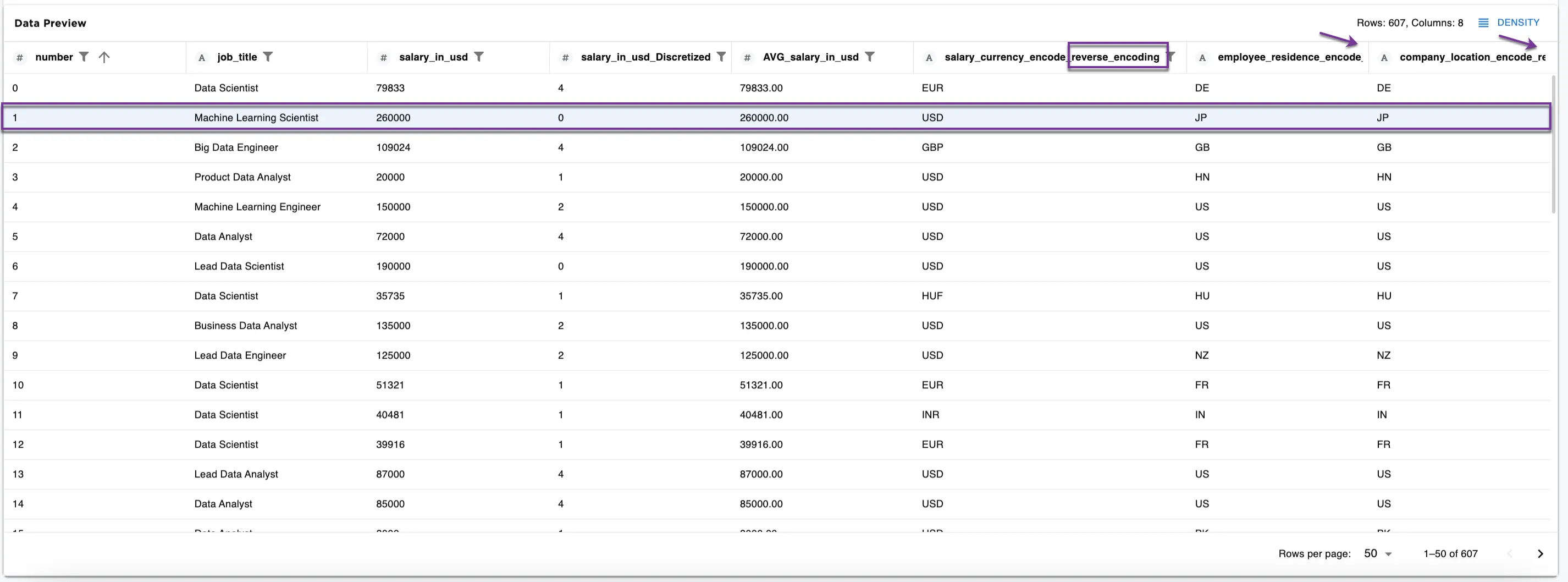Select the Big Data Engineer row
1568x582 pixels.
[235, 147]
